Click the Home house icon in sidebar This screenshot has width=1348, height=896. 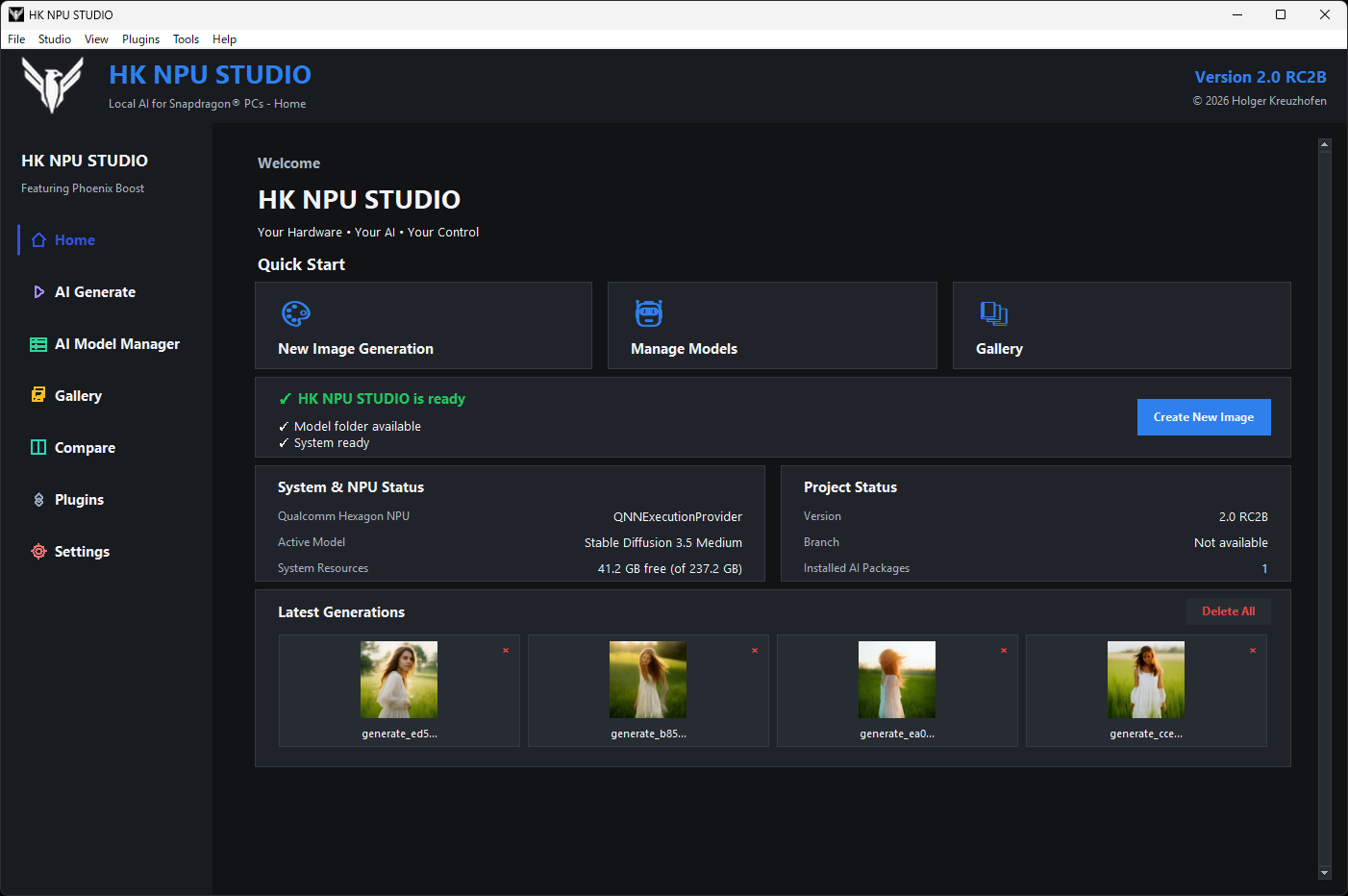[38, 240]
